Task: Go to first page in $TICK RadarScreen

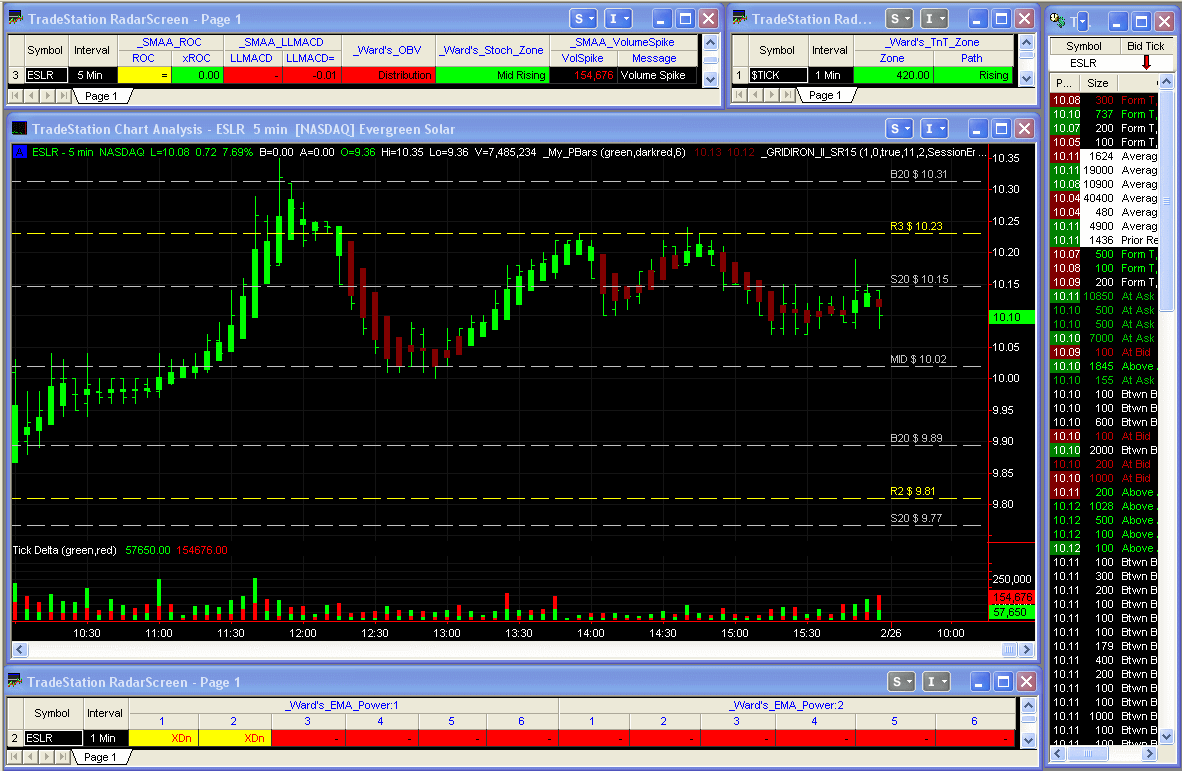Action: click(740, 95)
